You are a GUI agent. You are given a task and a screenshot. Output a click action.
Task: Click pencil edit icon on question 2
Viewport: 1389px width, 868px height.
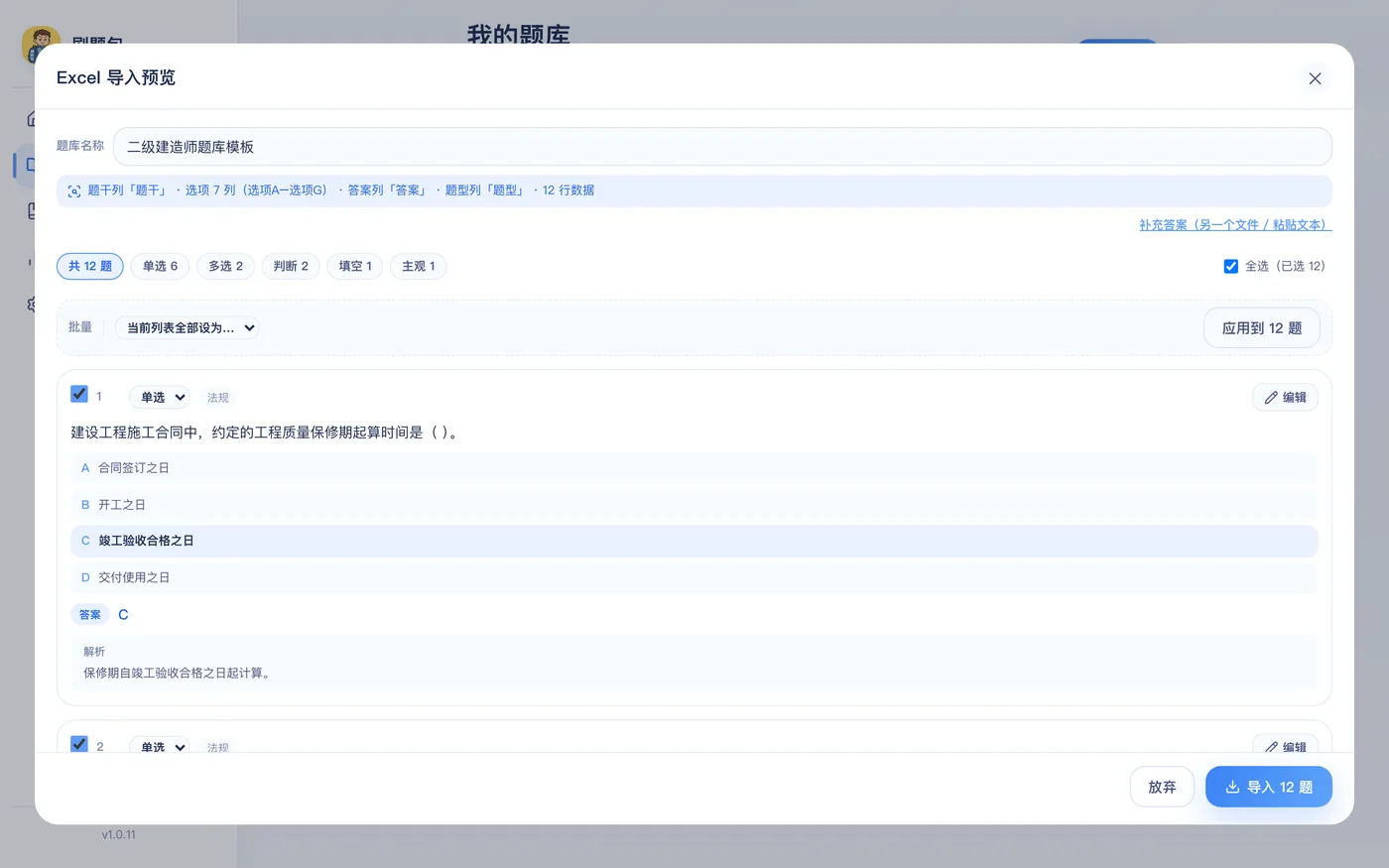pyautogui.click(x=1271, y=747)
